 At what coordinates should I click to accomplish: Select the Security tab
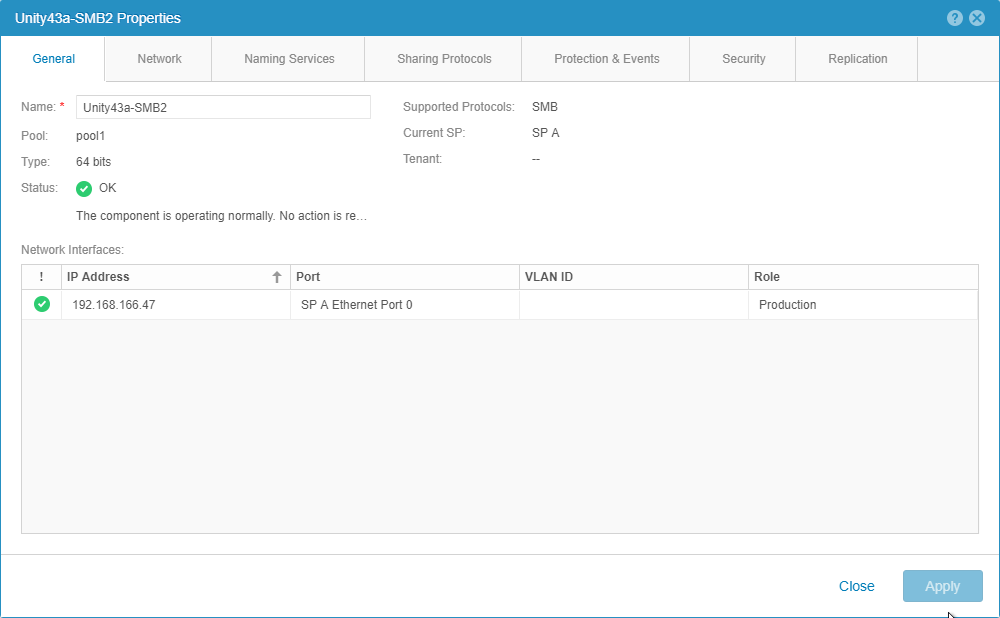(743, 59)
